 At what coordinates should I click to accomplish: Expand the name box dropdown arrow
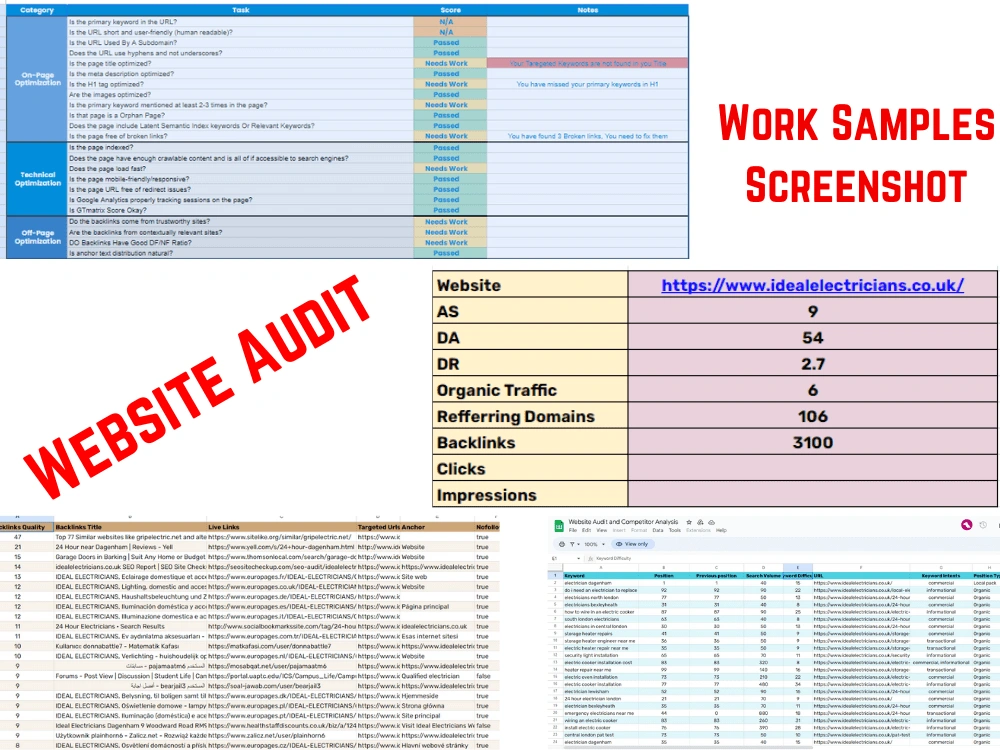pyautogui.click(x=578, y=559)
